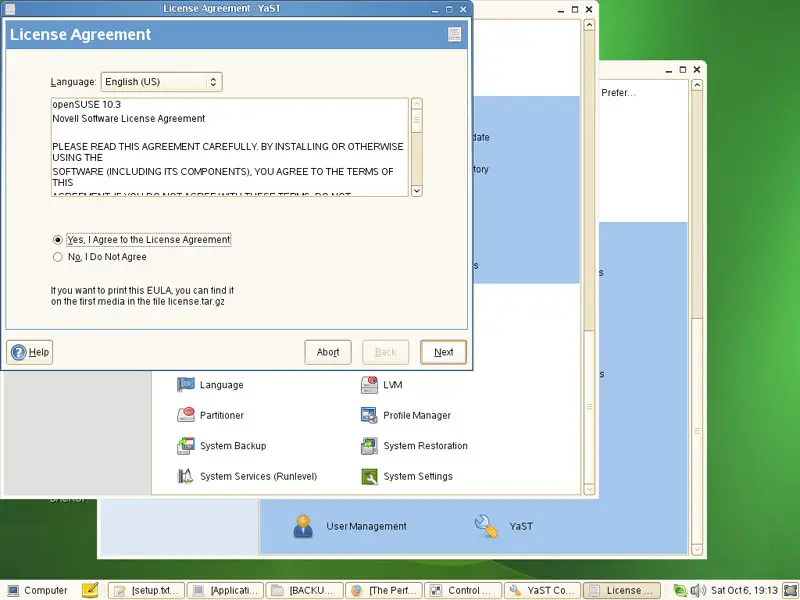Click the show desktop icon at taskbar end
Viewport: 800px width, 600px height.
pyautogui.click(x=790, y=590)
